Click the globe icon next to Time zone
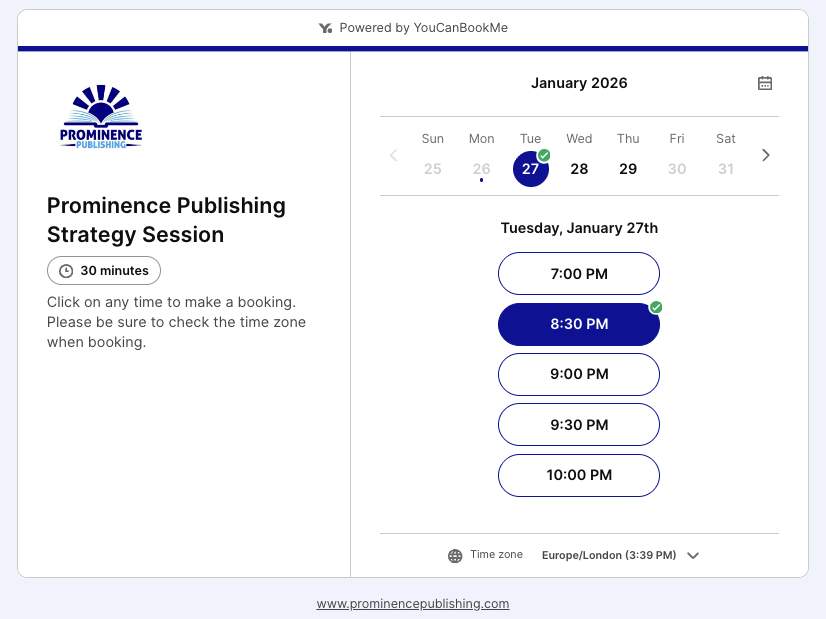 [455, 555]
